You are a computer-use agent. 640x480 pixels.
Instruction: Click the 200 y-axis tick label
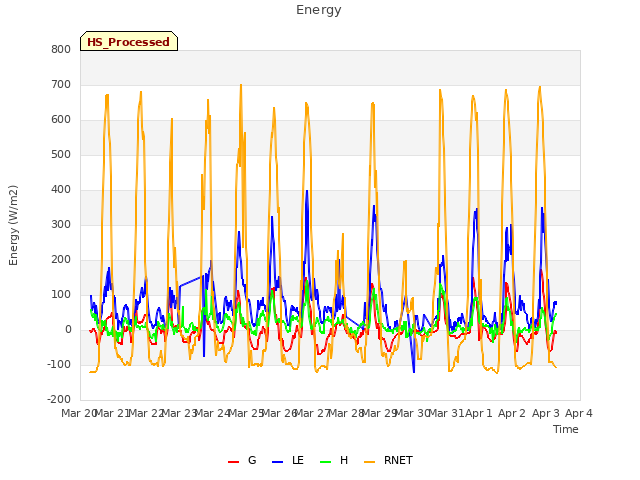pos(61,260)
